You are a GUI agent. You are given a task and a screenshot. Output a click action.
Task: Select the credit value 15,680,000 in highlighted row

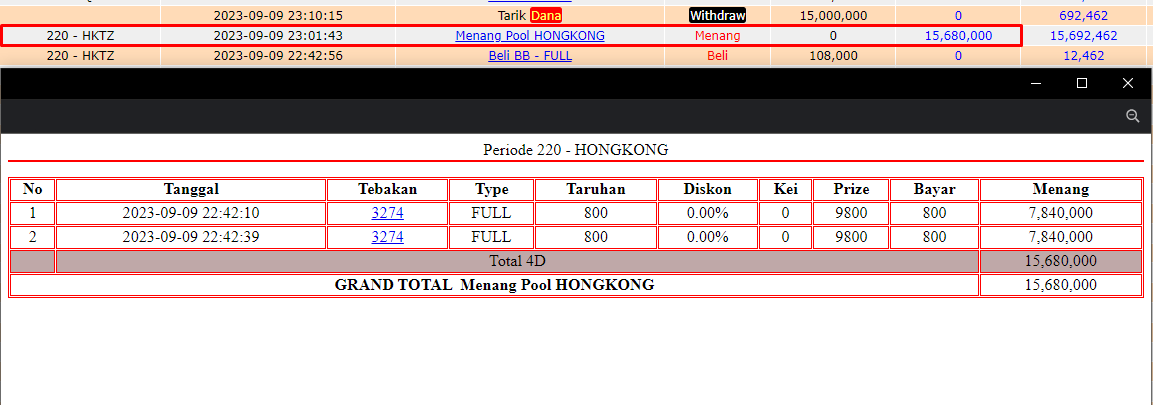(958, 35)
